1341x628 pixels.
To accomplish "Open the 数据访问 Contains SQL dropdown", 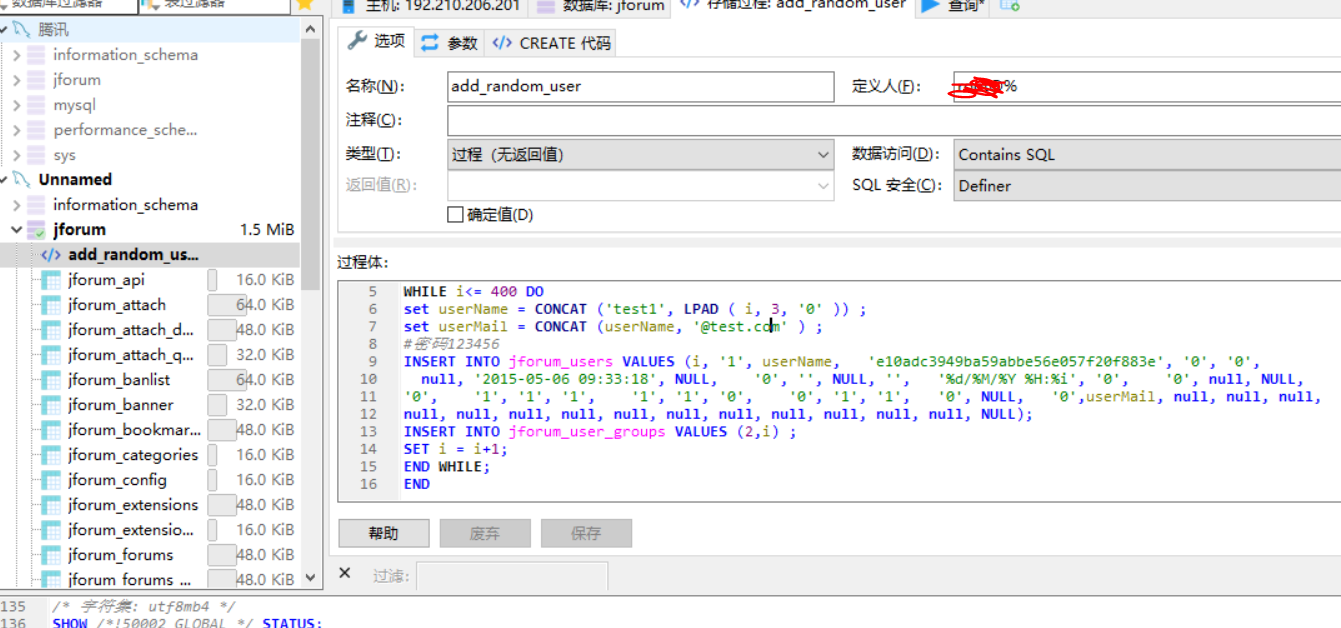I will (1147, 154).
